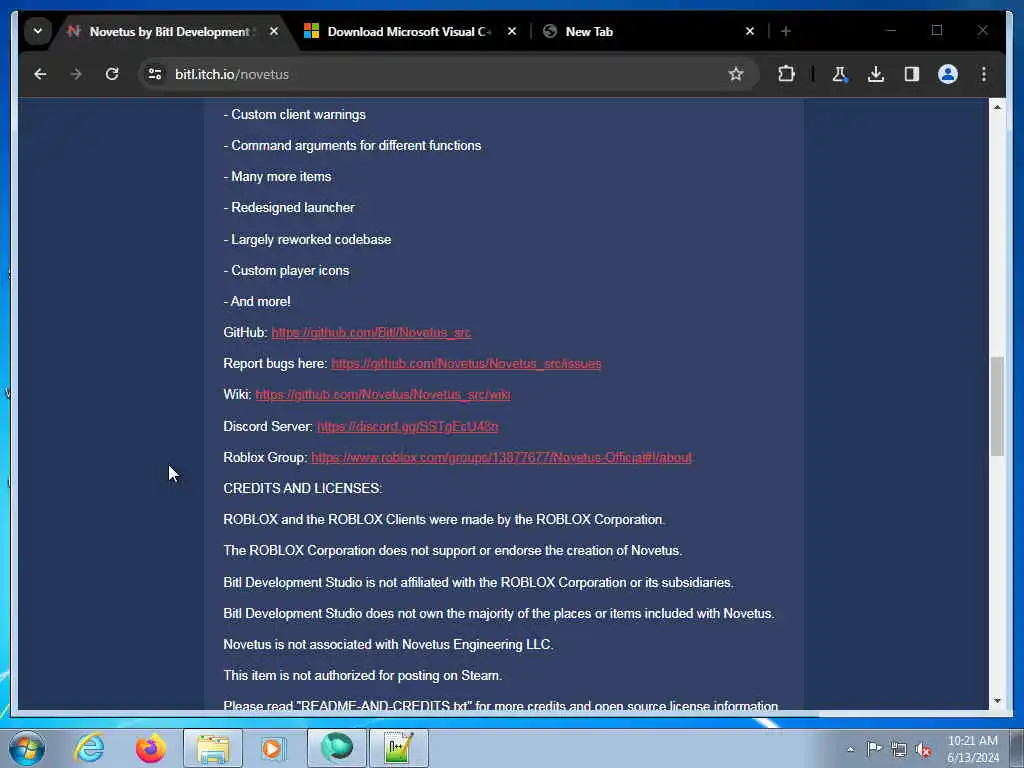Launch Firefox from the taskbar

coord(150,748)
